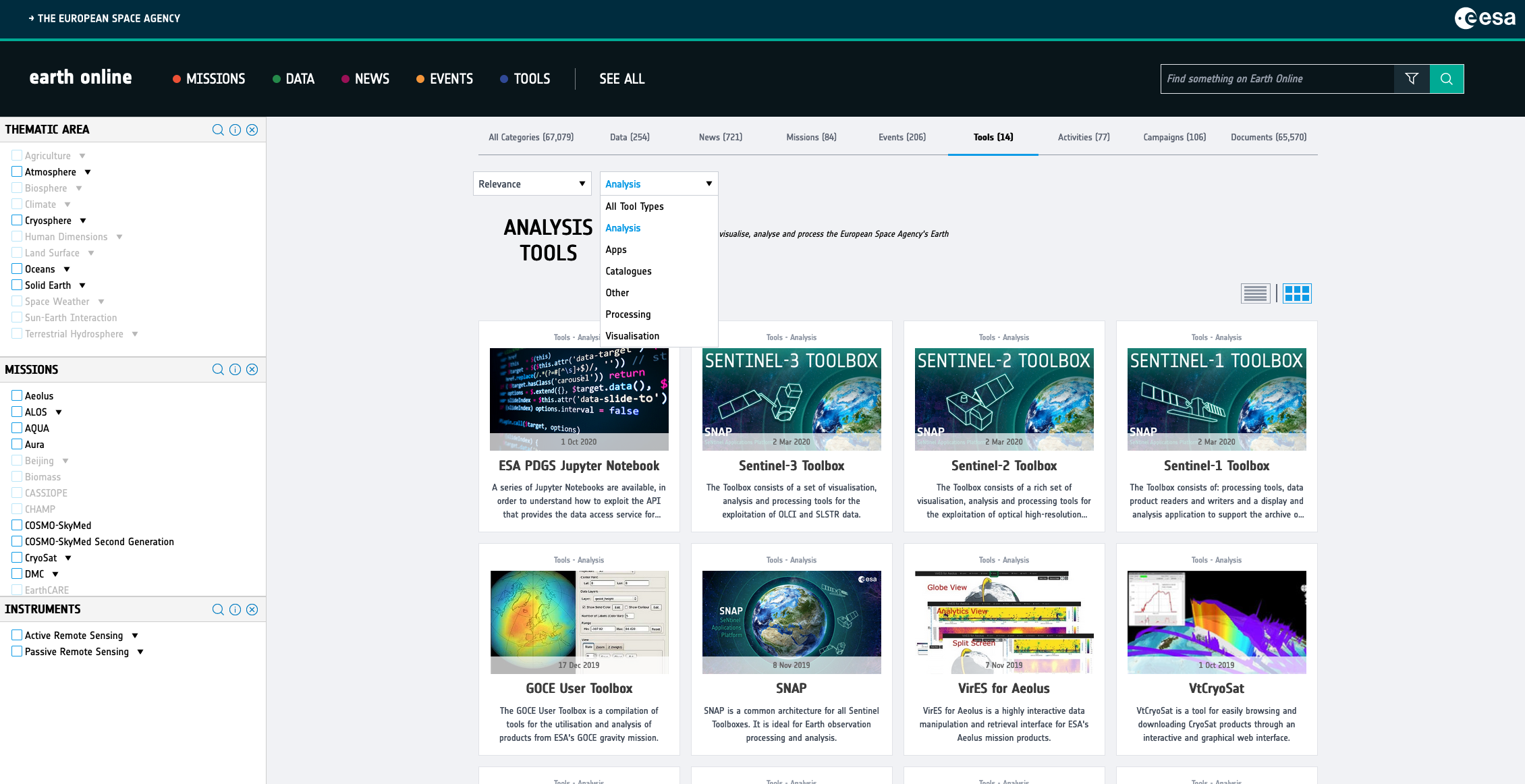Click the earth online site title
Screen dimensions: 1525x784
point(80,77)
